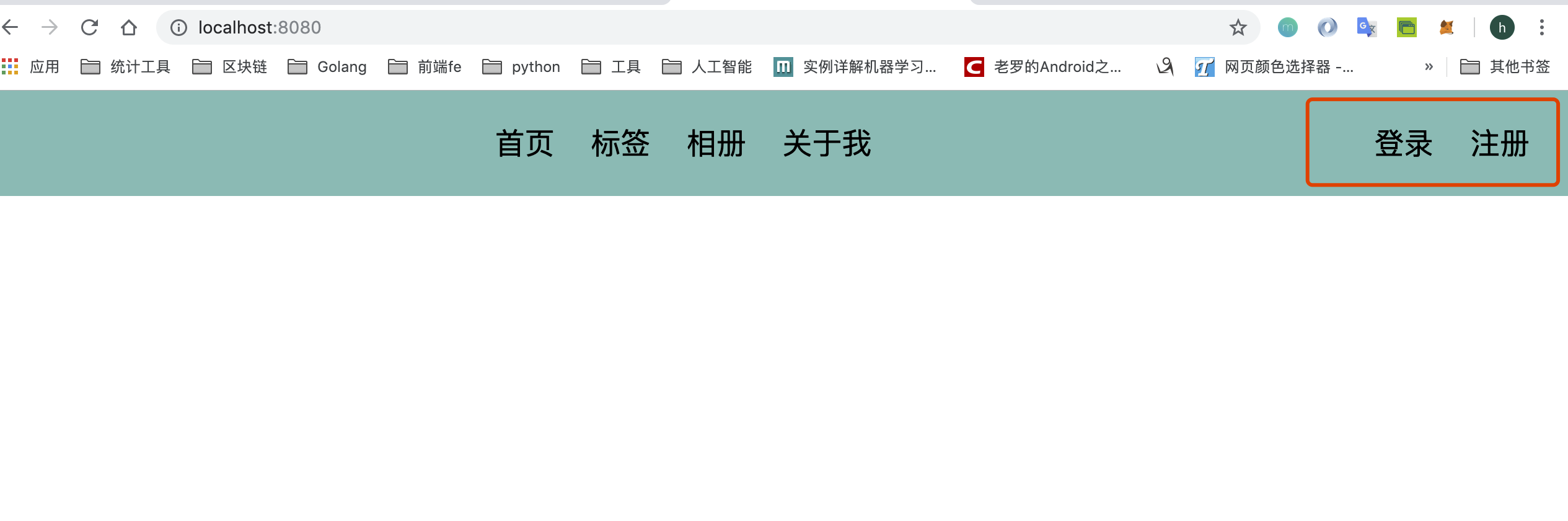Open the 实例详解机器学习 bookmark

point(855,66)
